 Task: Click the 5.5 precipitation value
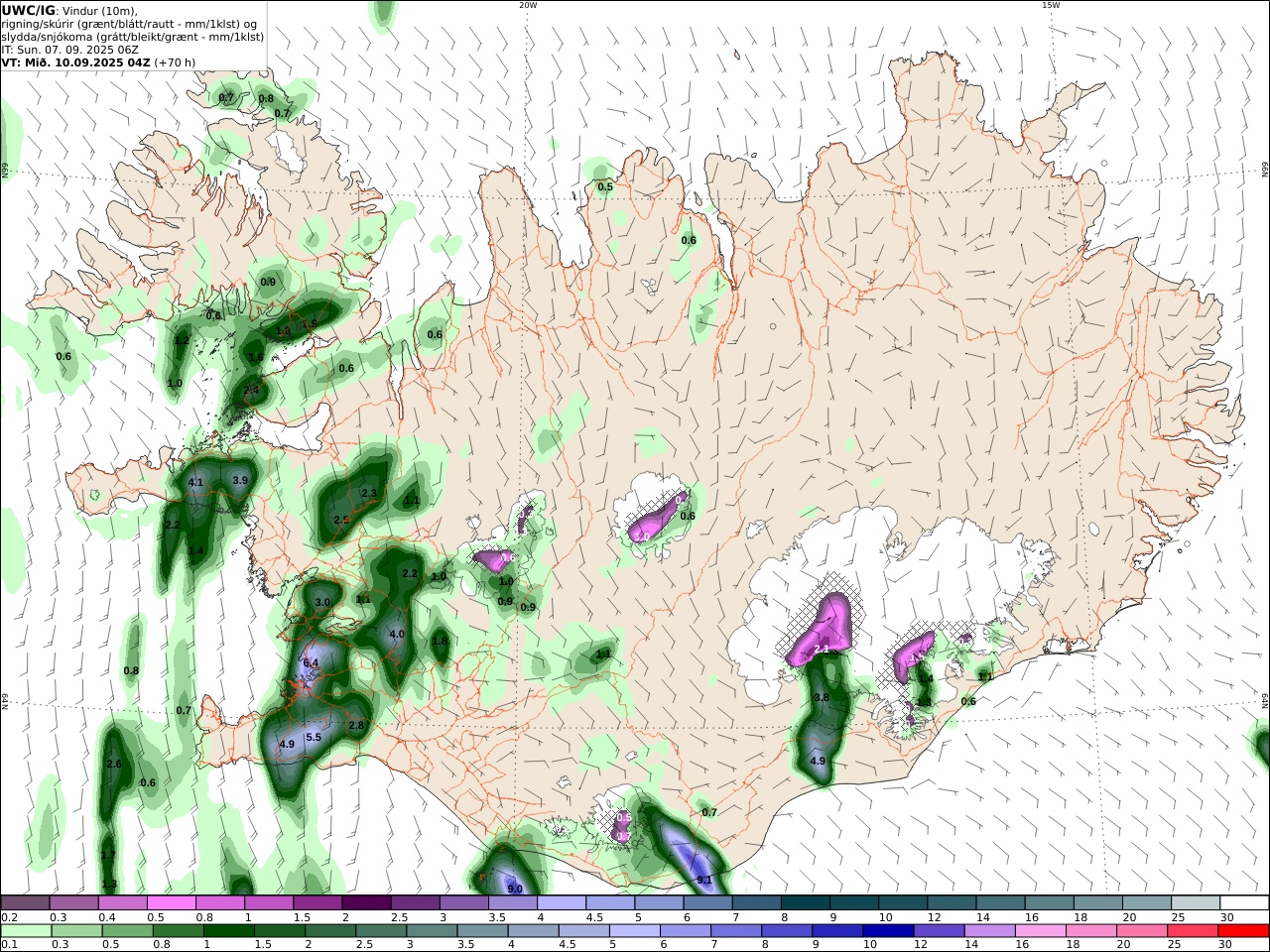[314, 737]
